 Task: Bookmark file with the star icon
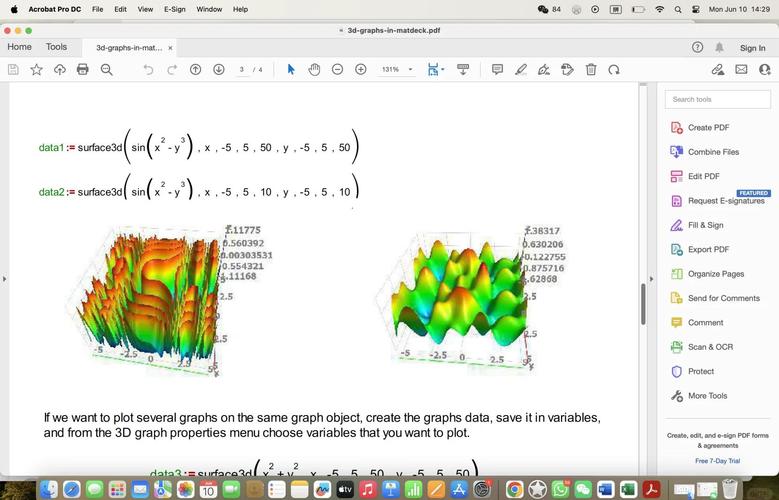(x=37, y=69)
